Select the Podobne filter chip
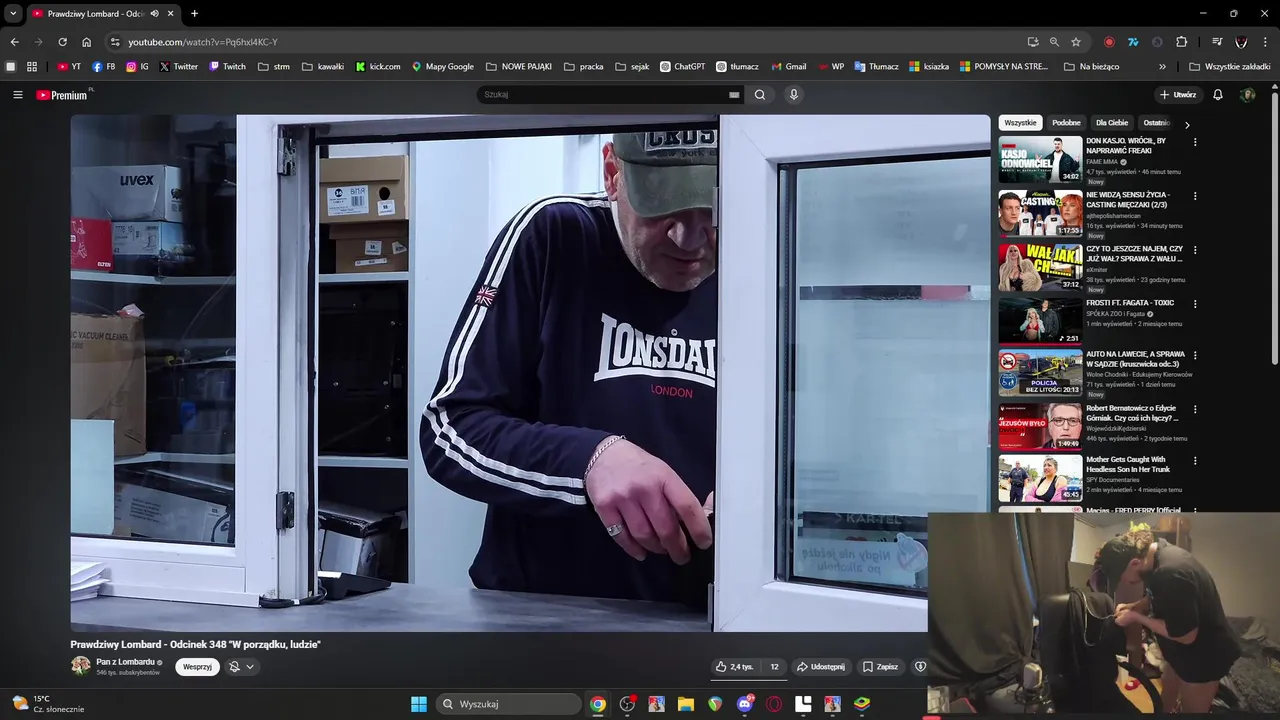Viewport: 1280px width, 720px height. pyautogui.click(x=1066, y=123)
